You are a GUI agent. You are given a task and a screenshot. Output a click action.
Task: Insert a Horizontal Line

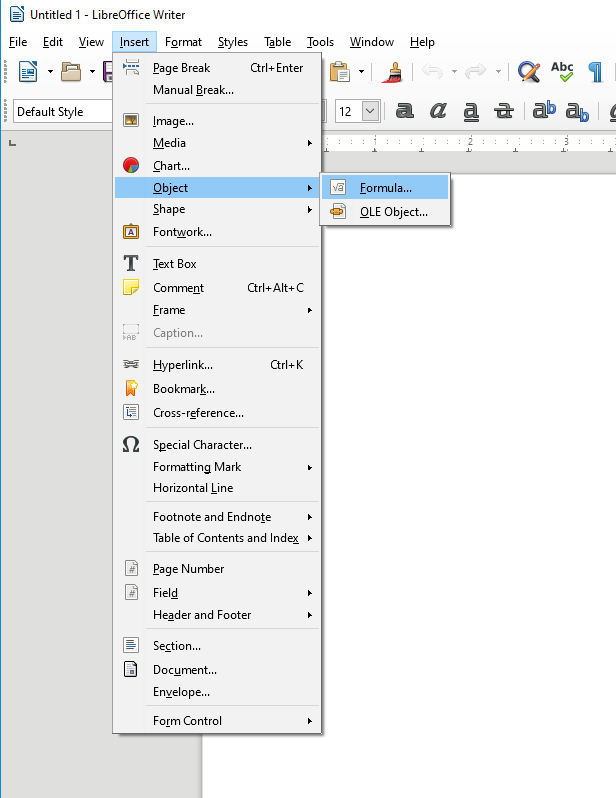pos(217,488)
